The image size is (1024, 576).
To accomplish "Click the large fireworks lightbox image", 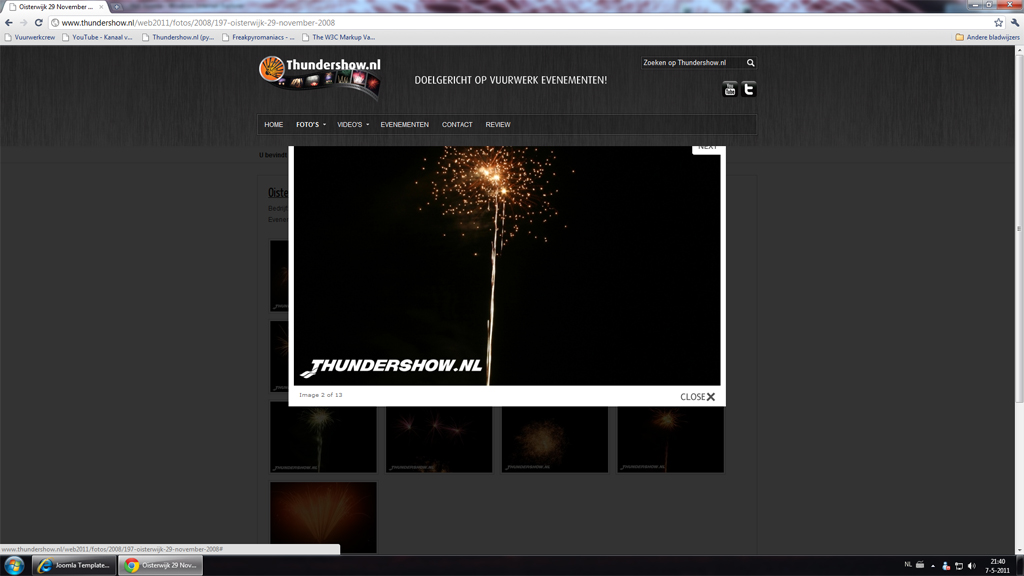I will pos(507,265).
